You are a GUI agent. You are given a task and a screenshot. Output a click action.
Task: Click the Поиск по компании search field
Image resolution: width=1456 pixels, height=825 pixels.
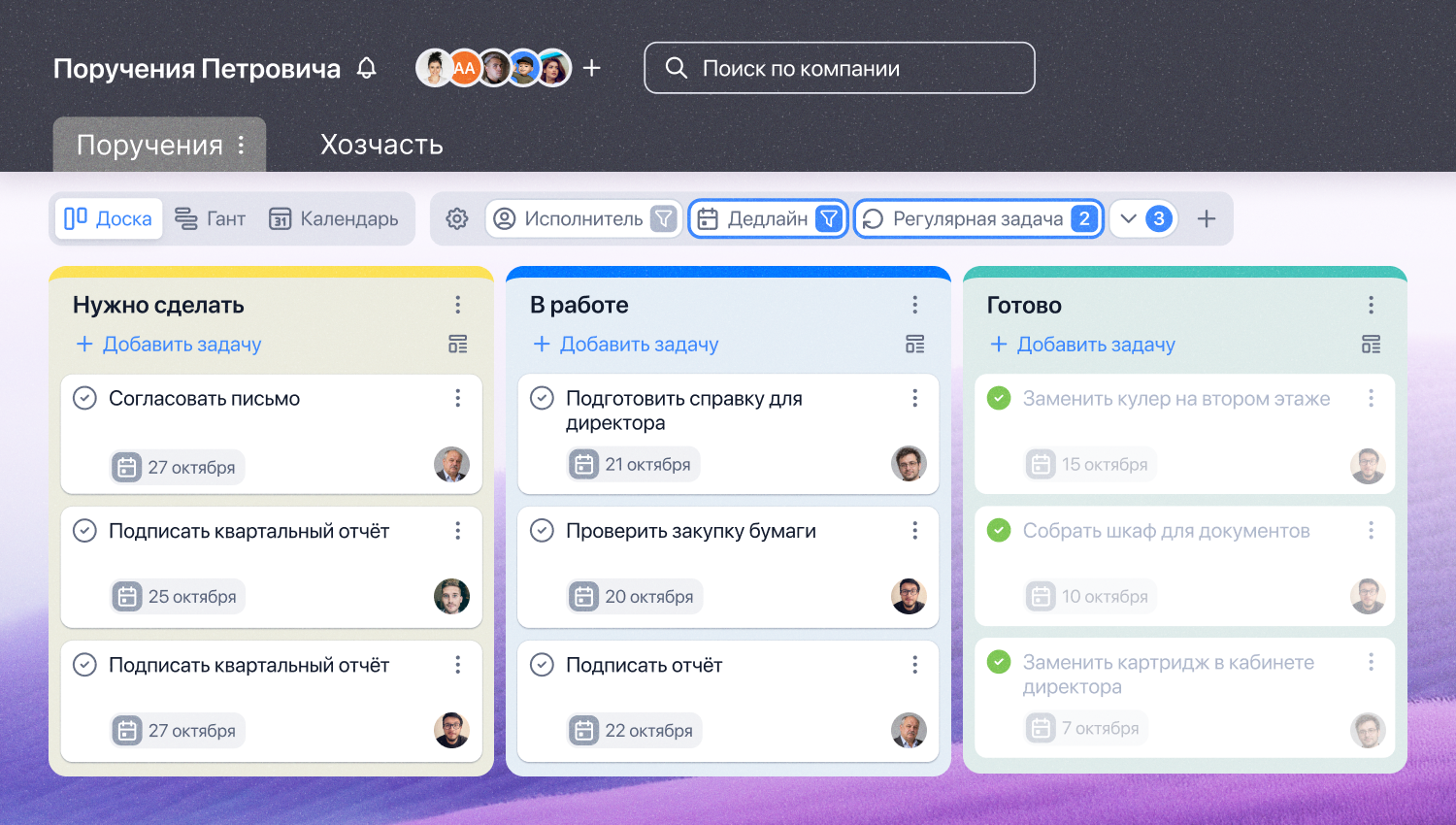(840, 68)
